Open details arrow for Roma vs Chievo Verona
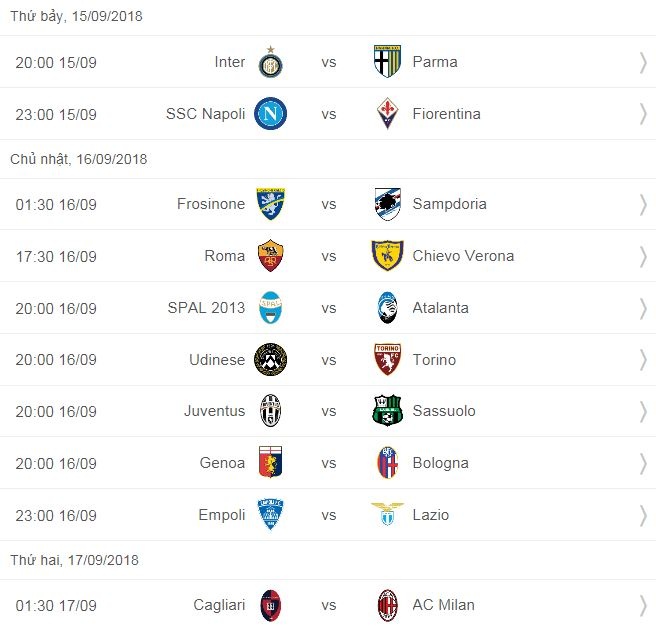 click(643, 256)
